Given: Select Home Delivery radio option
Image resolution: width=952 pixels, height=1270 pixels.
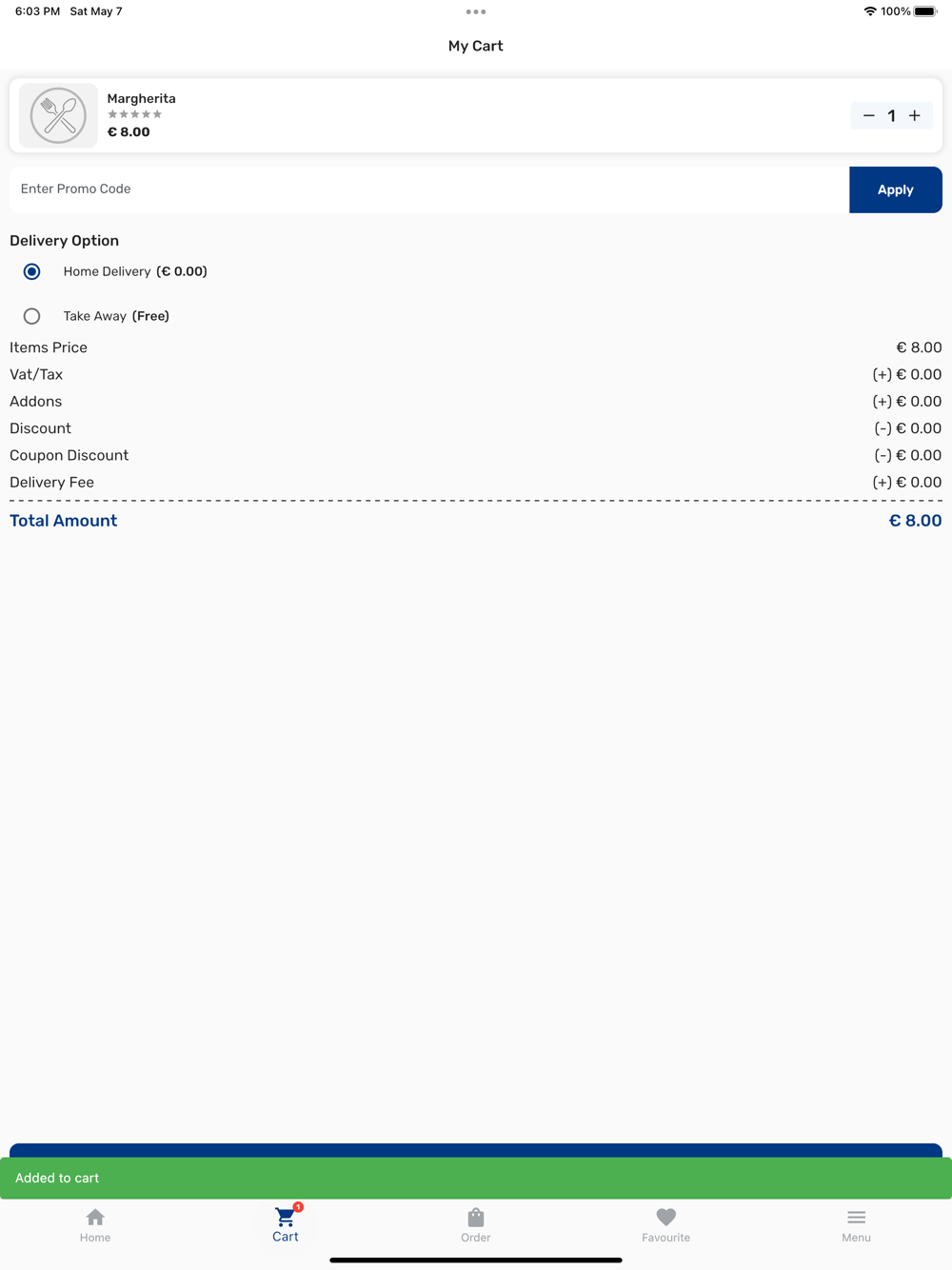Looking at the screenshot, I should pyautogui.click(x=31, y=271).
